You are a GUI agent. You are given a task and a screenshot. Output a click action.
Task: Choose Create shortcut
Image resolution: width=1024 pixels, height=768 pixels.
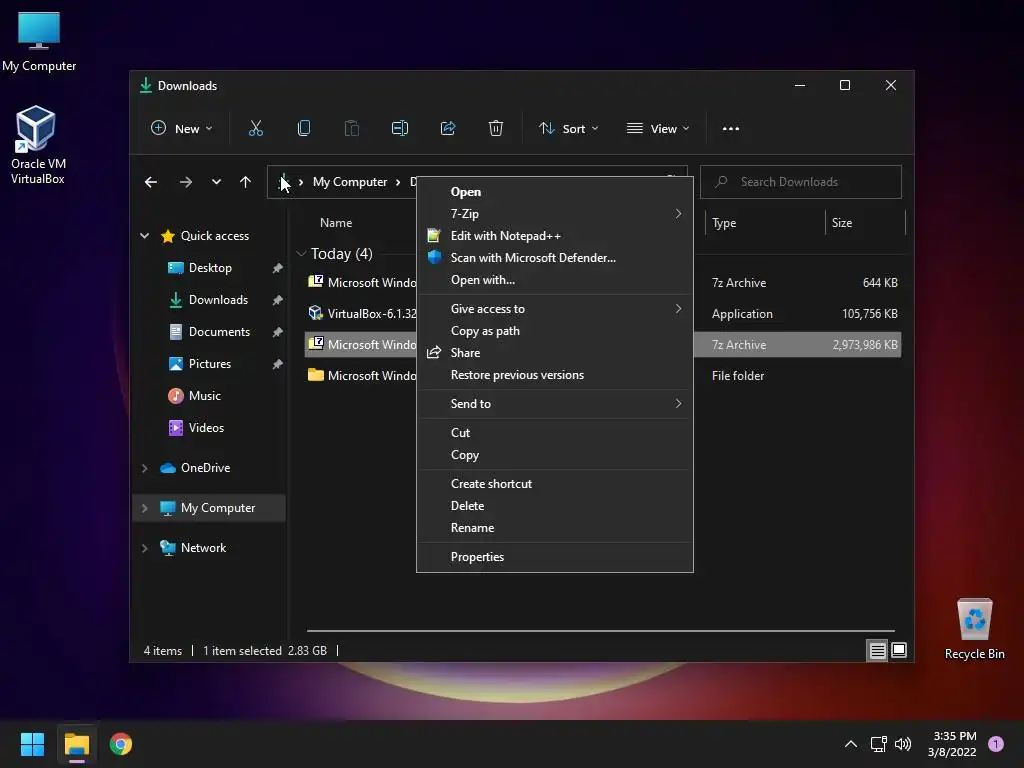(554, 484)
